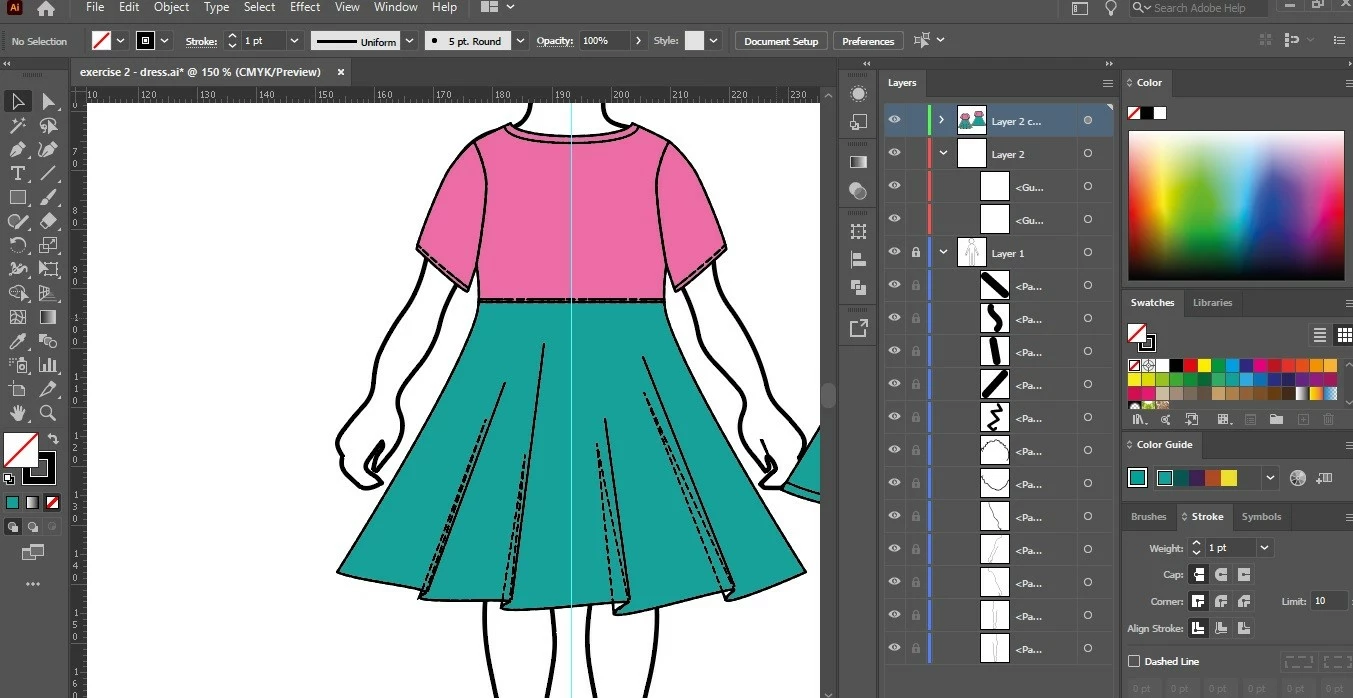Viewport: 1353px width, 698px height.
Task: Select the Hand tool
Action: [17, 413]
